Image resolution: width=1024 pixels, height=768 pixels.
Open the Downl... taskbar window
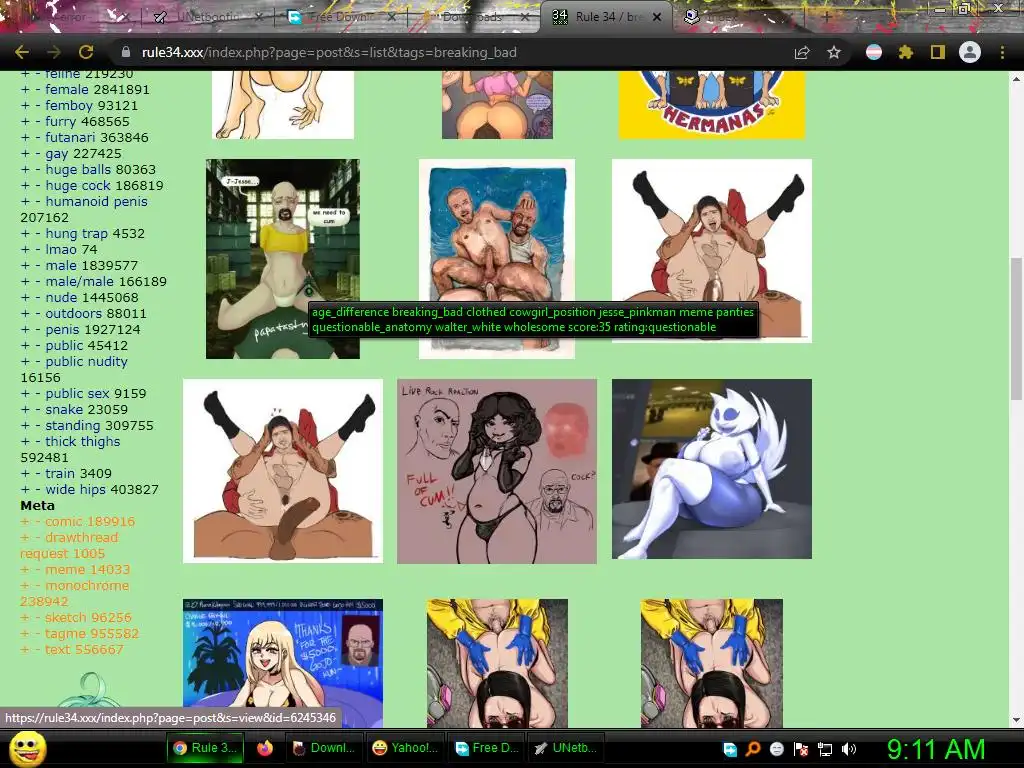click(323, 748)
